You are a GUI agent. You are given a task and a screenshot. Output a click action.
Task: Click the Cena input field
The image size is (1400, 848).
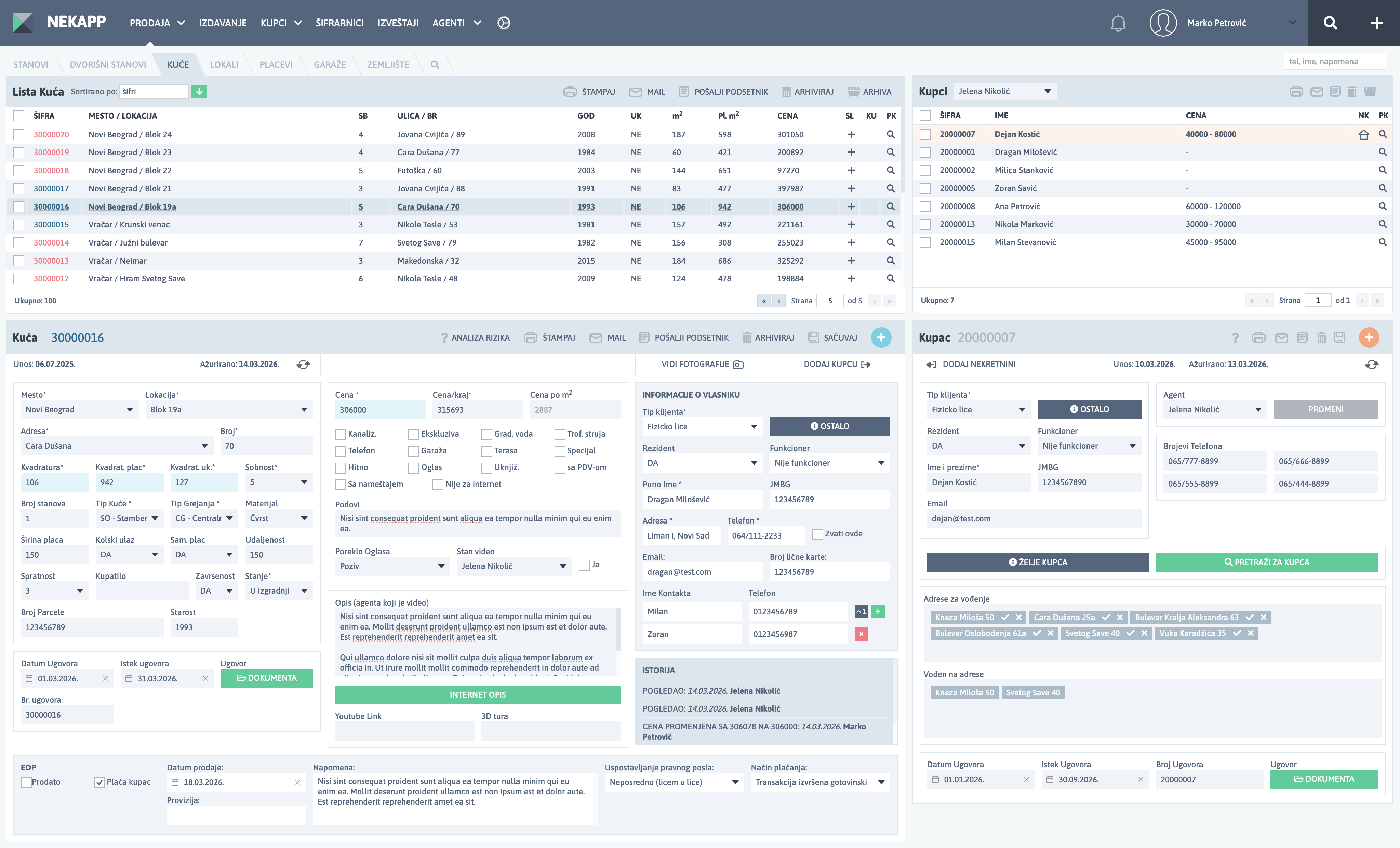[x=379, y=410]
